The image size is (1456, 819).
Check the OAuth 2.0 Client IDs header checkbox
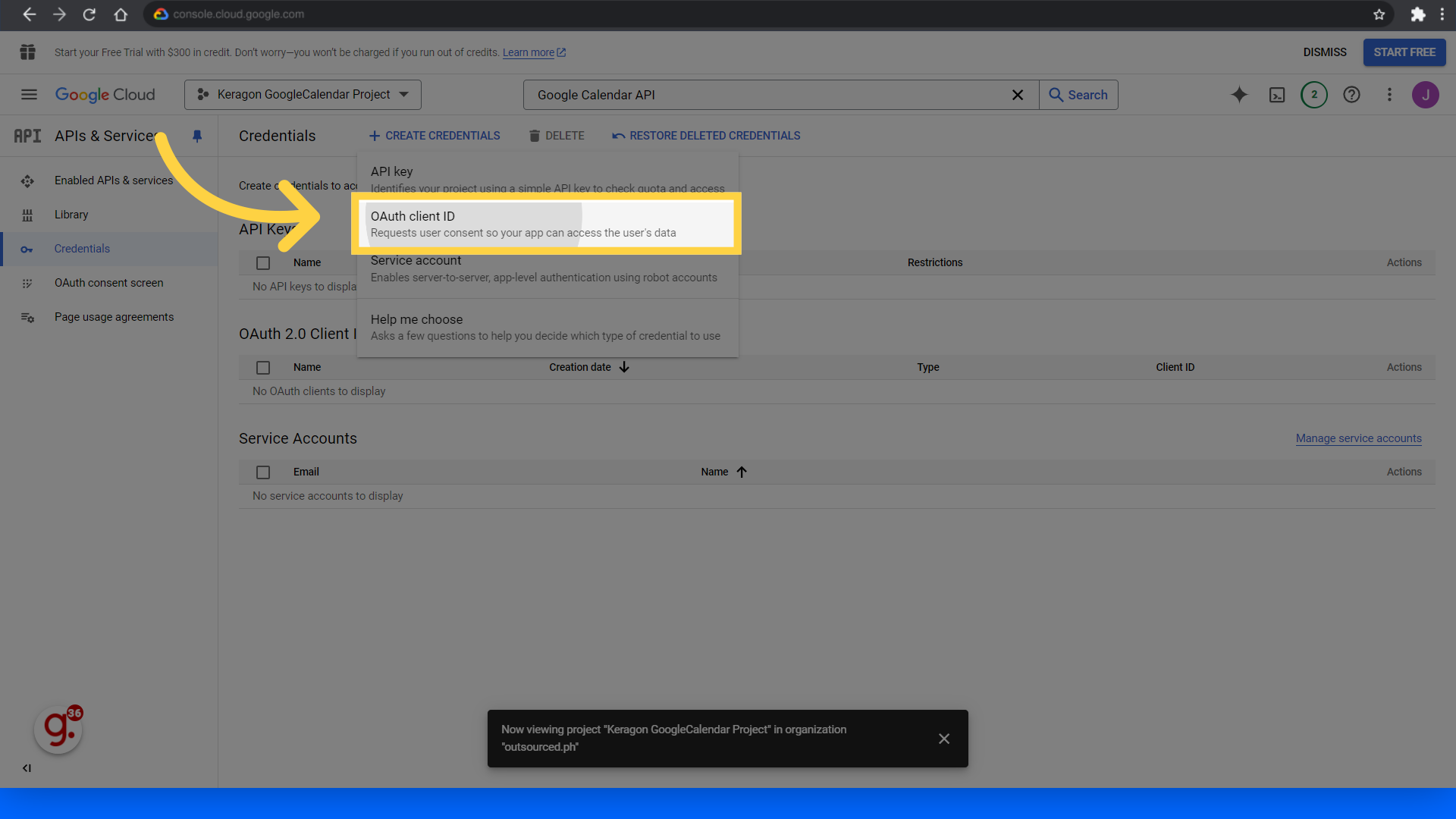point(263,367)
